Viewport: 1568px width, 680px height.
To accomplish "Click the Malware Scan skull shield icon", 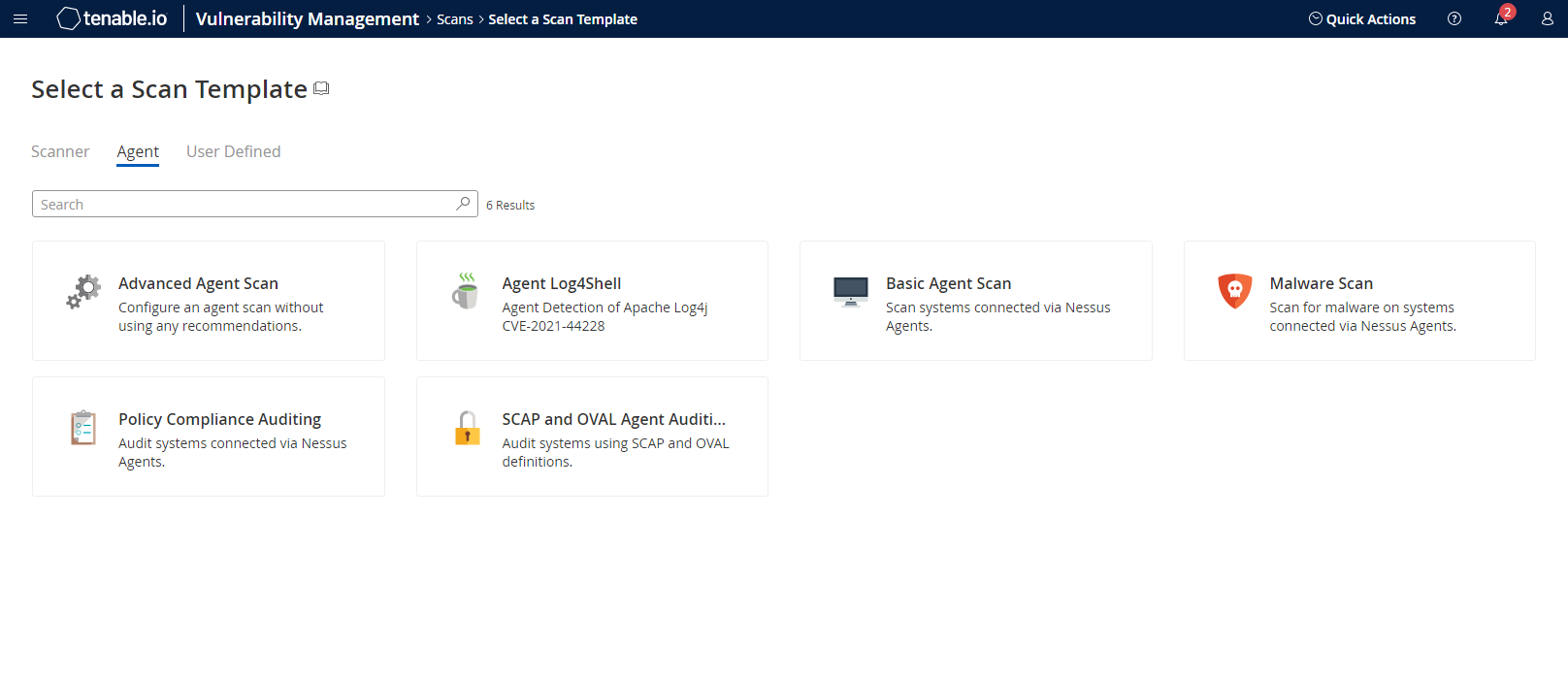I will [x=1235, y=291].
